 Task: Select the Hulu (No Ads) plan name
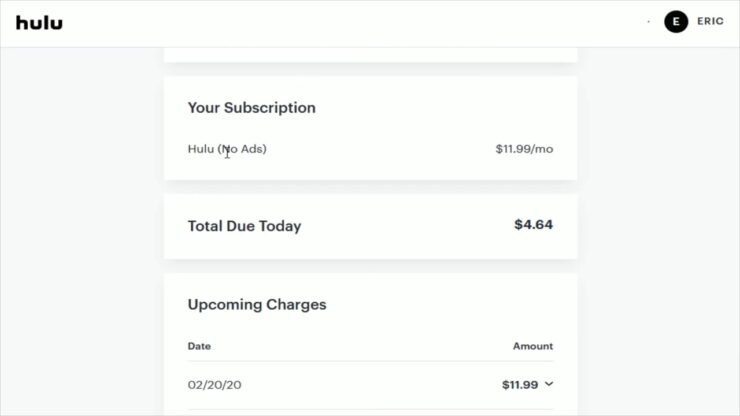click(x=227, y=149)
